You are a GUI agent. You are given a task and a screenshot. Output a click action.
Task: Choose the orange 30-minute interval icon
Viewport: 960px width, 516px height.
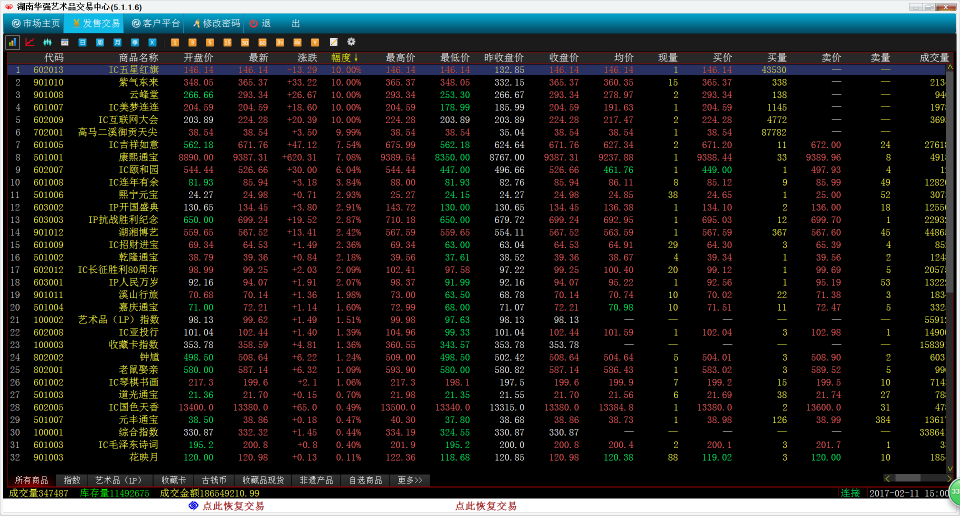pyautogui.click(x=245, y=42)
